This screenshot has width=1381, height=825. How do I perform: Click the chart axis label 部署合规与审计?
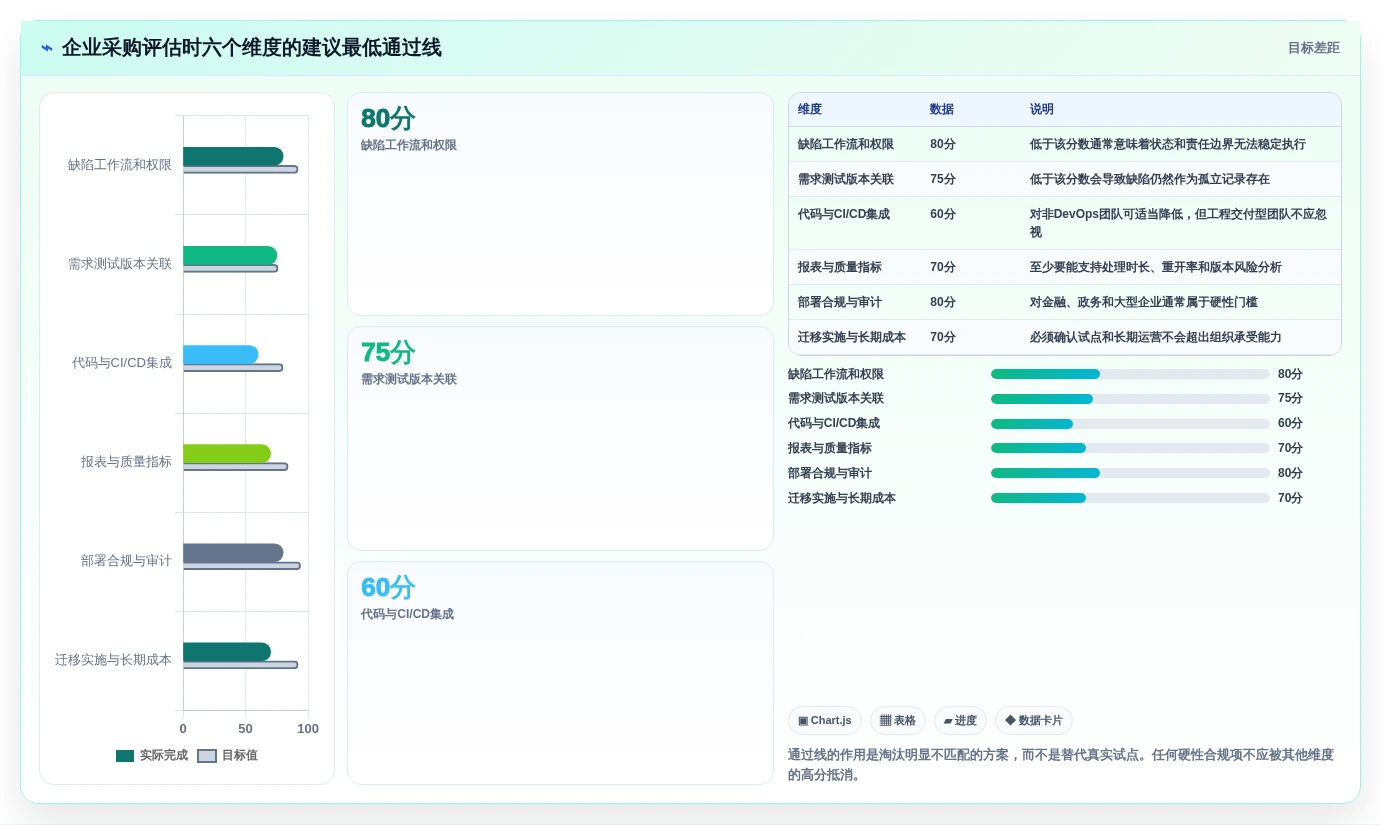pyautogui.click(x=126, y=561)
